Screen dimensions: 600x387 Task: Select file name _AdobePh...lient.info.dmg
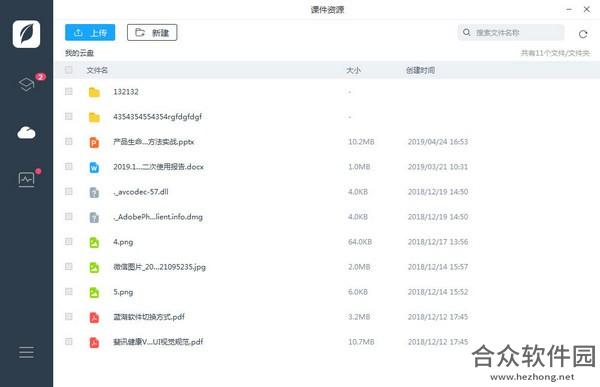coord(158,217)
